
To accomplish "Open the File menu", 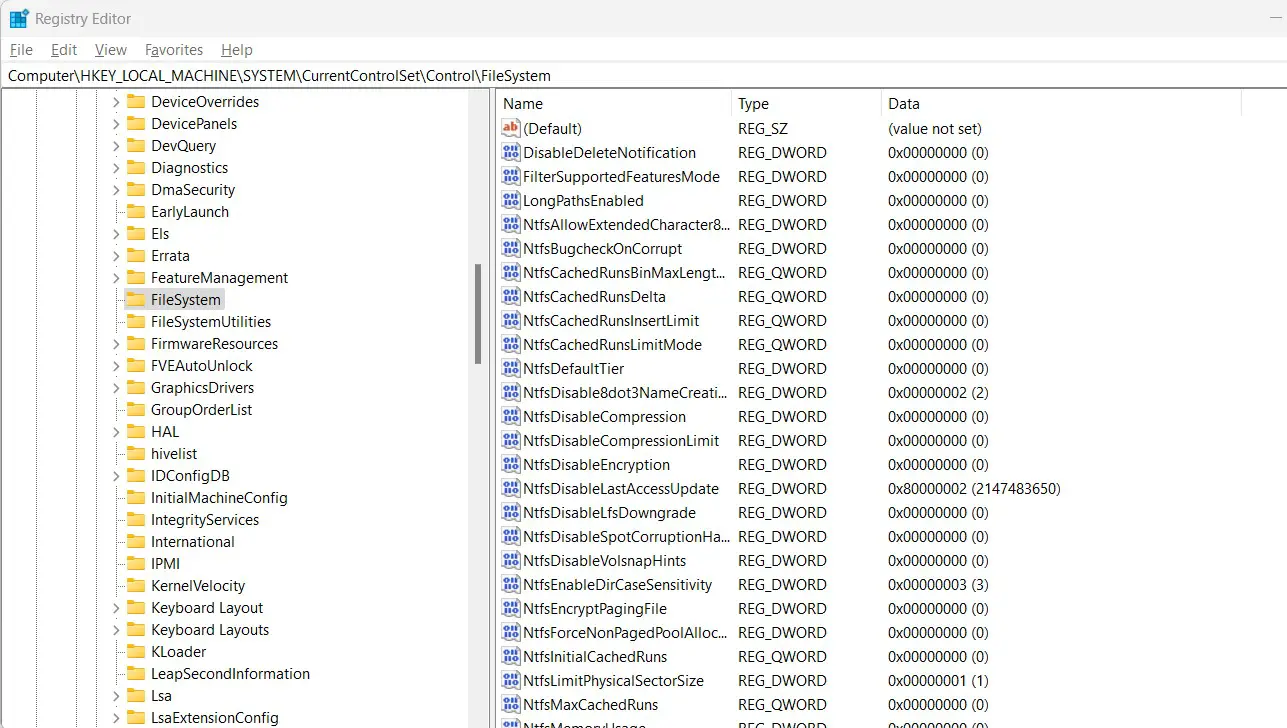I will click(21, 50).
